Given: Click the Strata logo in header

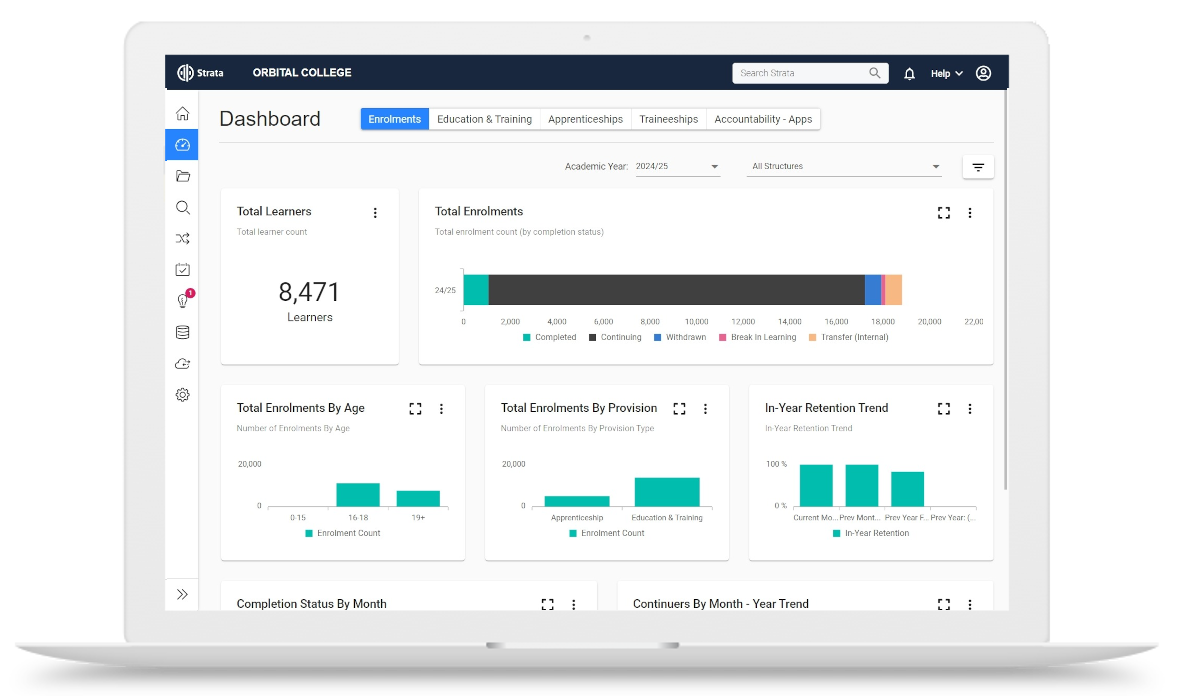Looking at the screenshot, I should coord(200,73).
